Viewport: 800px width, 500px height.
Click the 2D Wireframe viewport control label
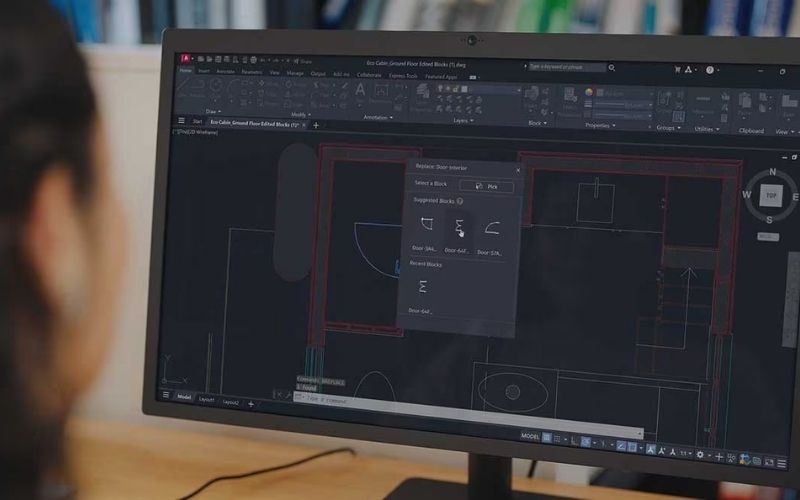[x=204, y=132]
